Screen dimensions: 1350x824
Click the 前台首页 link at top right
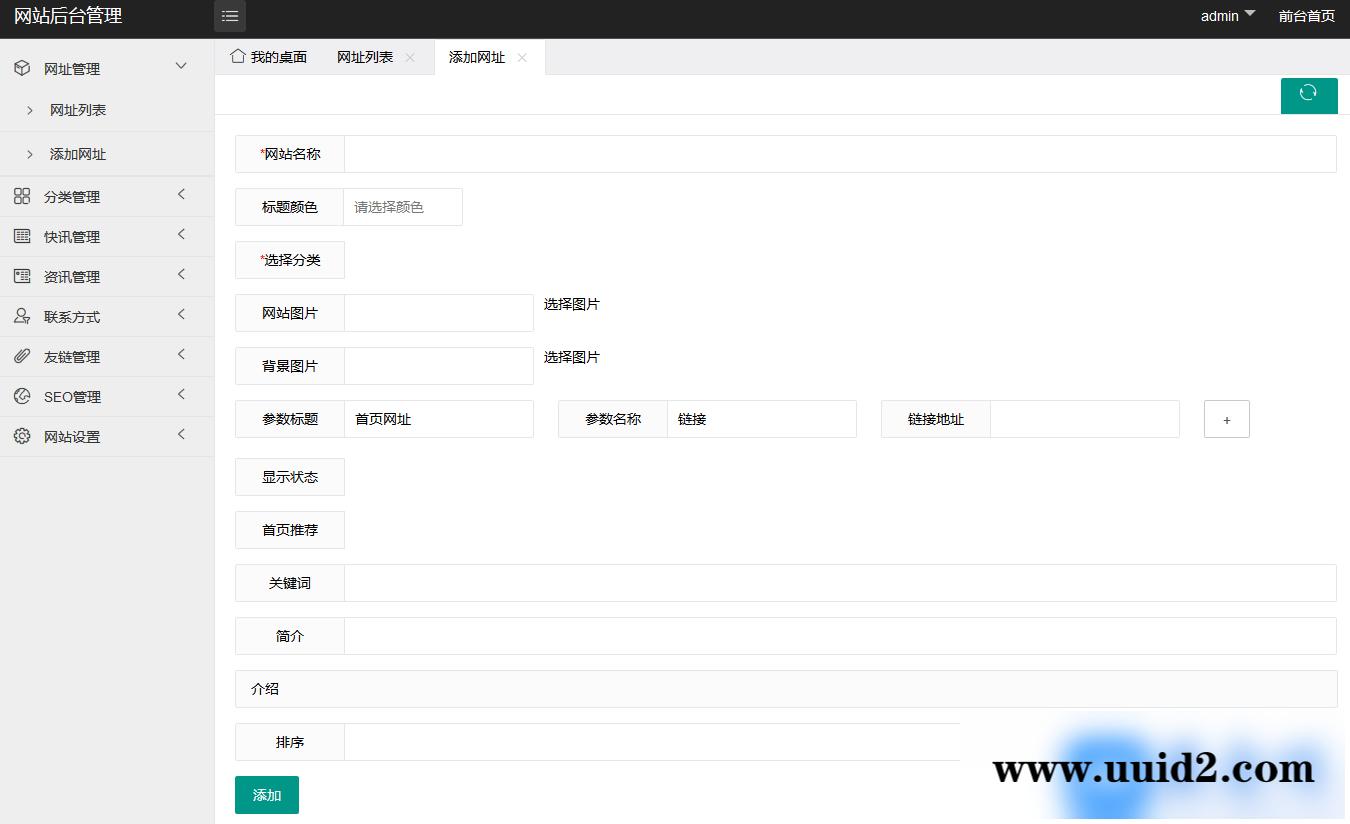coord(1306,16)
